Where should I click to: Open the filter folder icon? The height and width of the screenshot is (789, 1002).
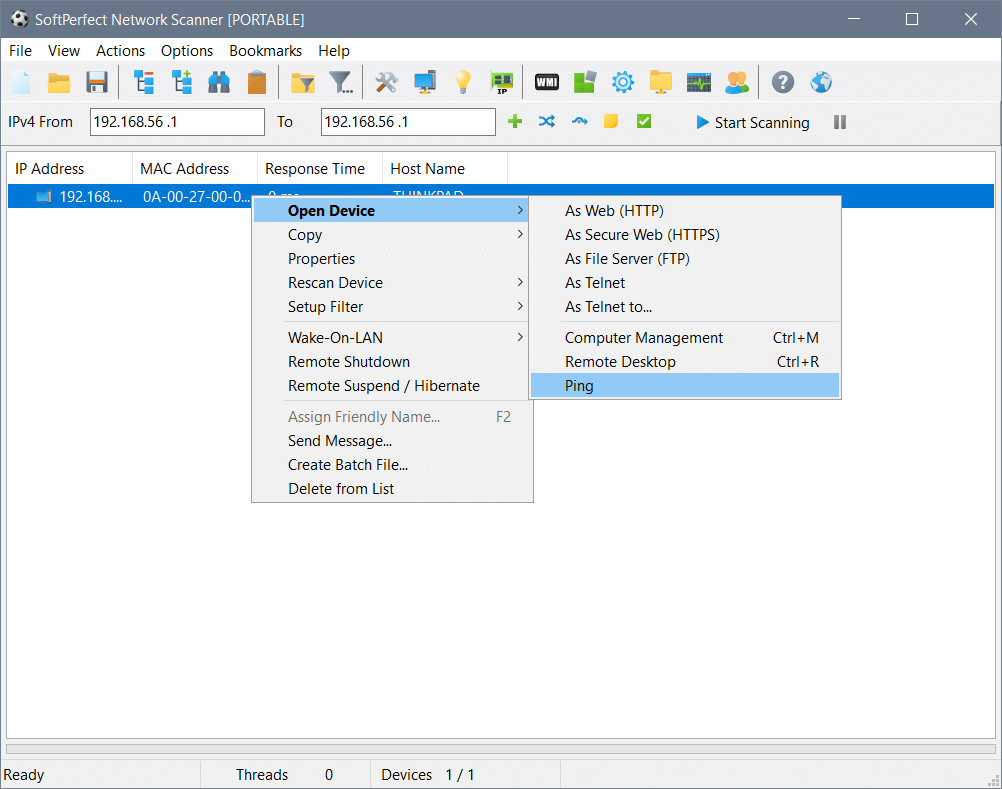click(x=303, y=82)
